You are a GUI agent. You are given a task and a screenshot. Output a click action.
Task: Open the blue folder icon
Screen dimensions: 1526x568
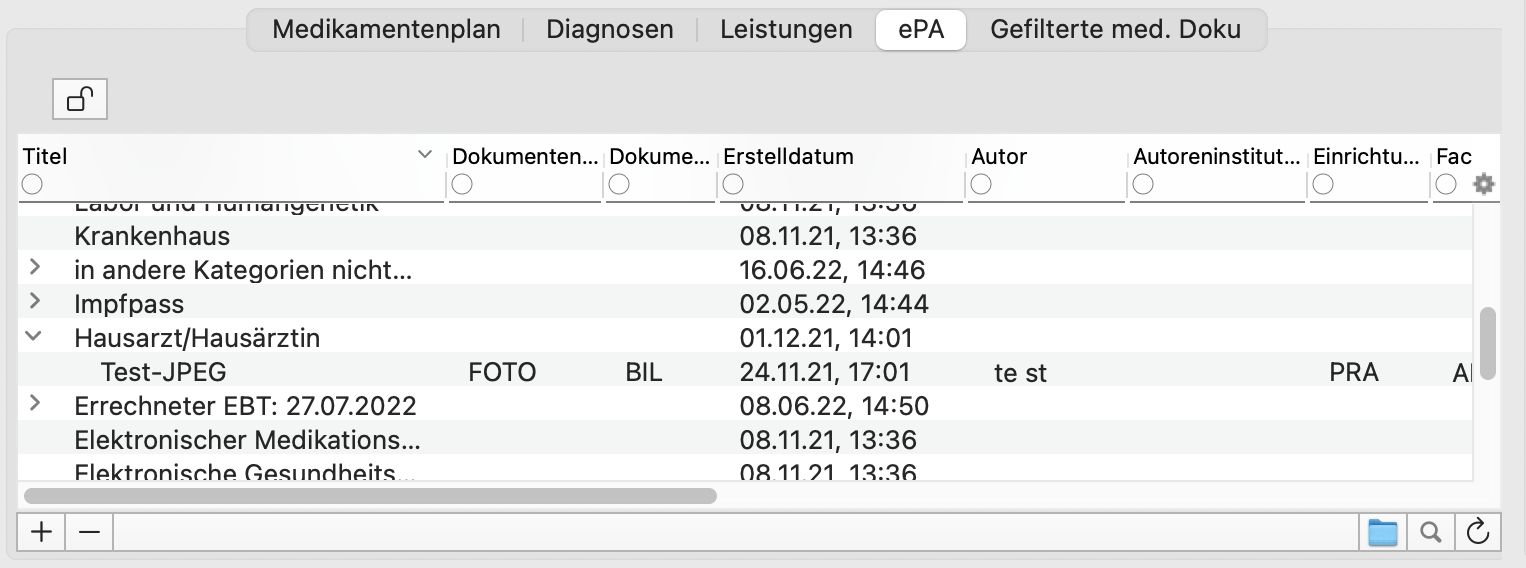[1383, 532]
